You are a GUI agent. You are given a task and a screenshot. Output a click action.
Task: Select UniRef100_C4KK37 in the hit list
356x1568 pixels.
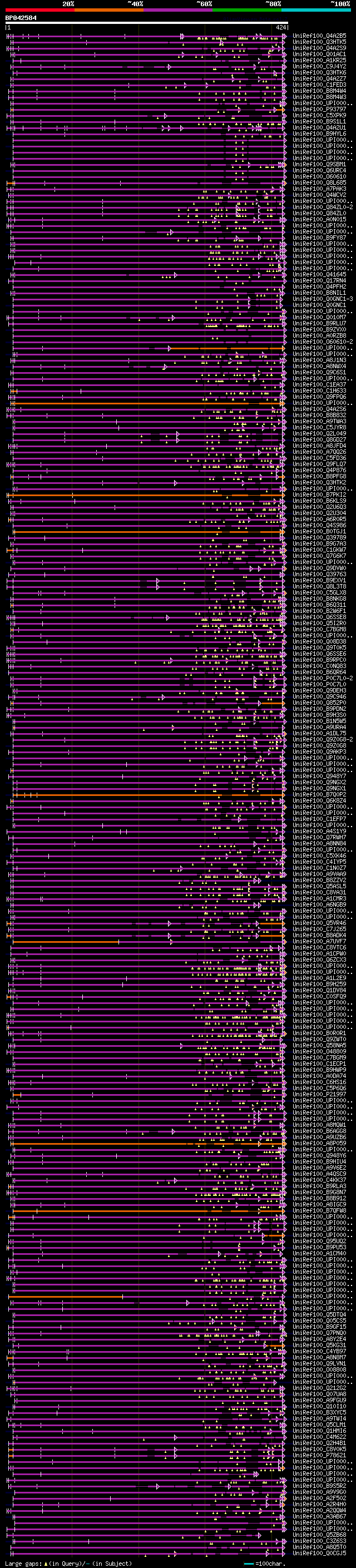click(319, 1180)
